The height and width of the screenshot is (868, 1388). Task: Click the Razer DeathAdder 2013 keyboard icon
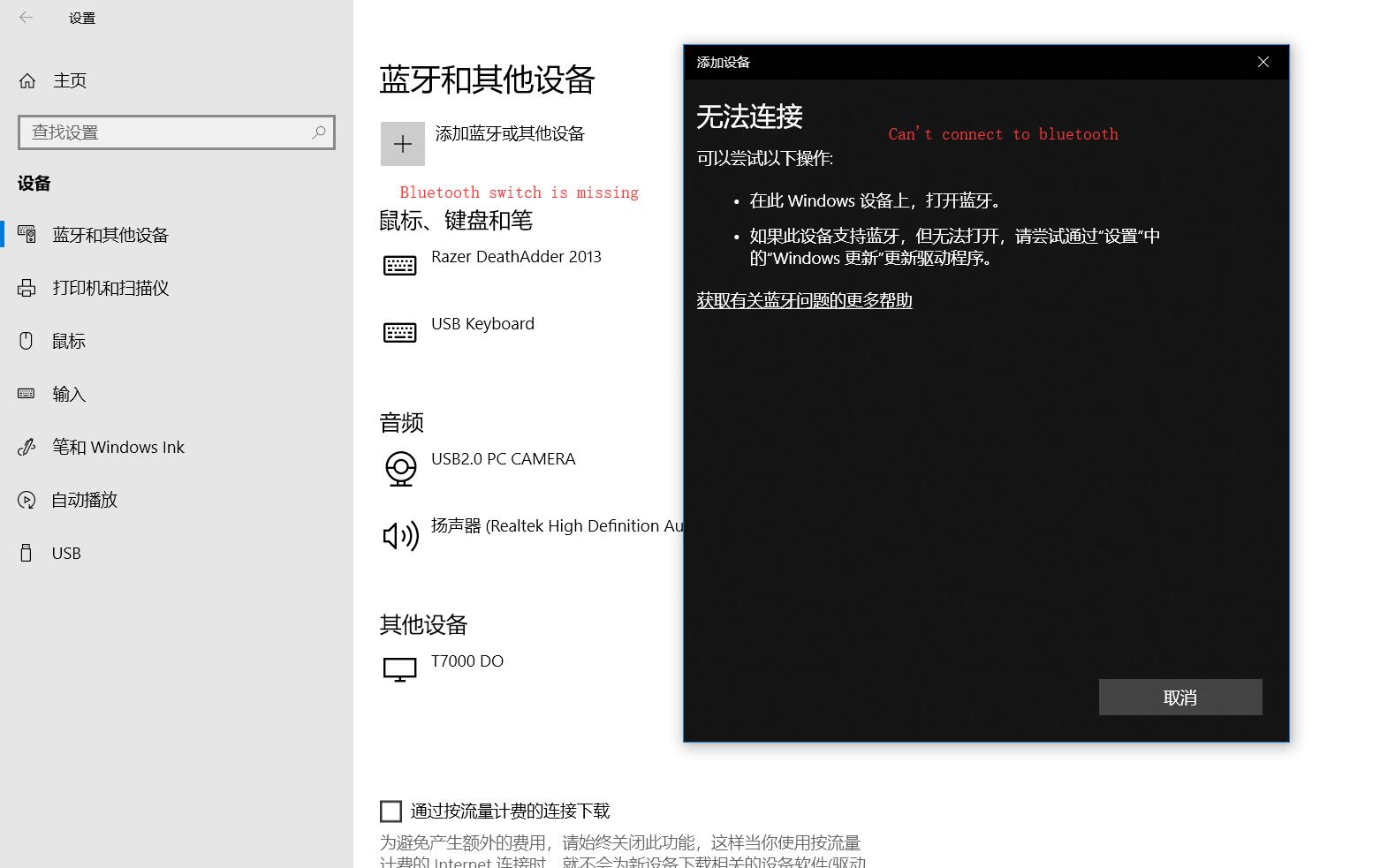400,265
